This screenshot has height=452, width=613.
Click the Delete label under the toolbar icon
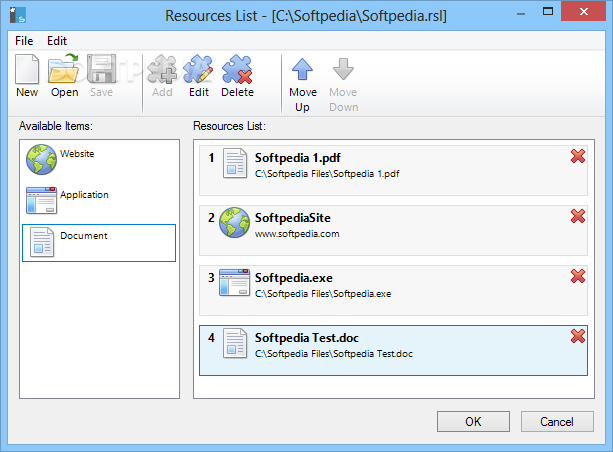pyautogui.click(x=237, y=92)
